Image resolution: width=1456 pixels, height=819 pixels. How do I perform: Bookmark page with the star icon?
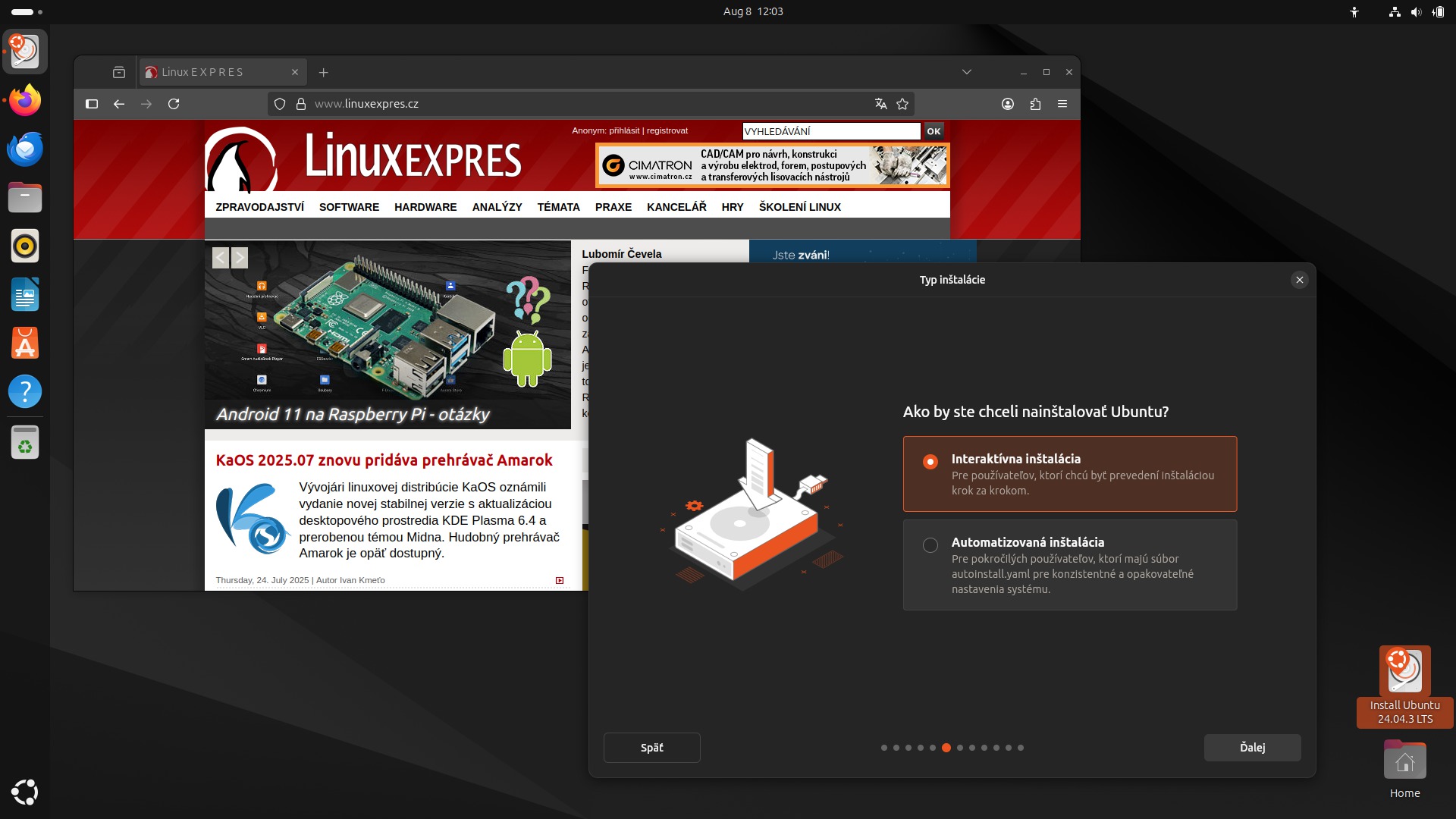[902, 104]
